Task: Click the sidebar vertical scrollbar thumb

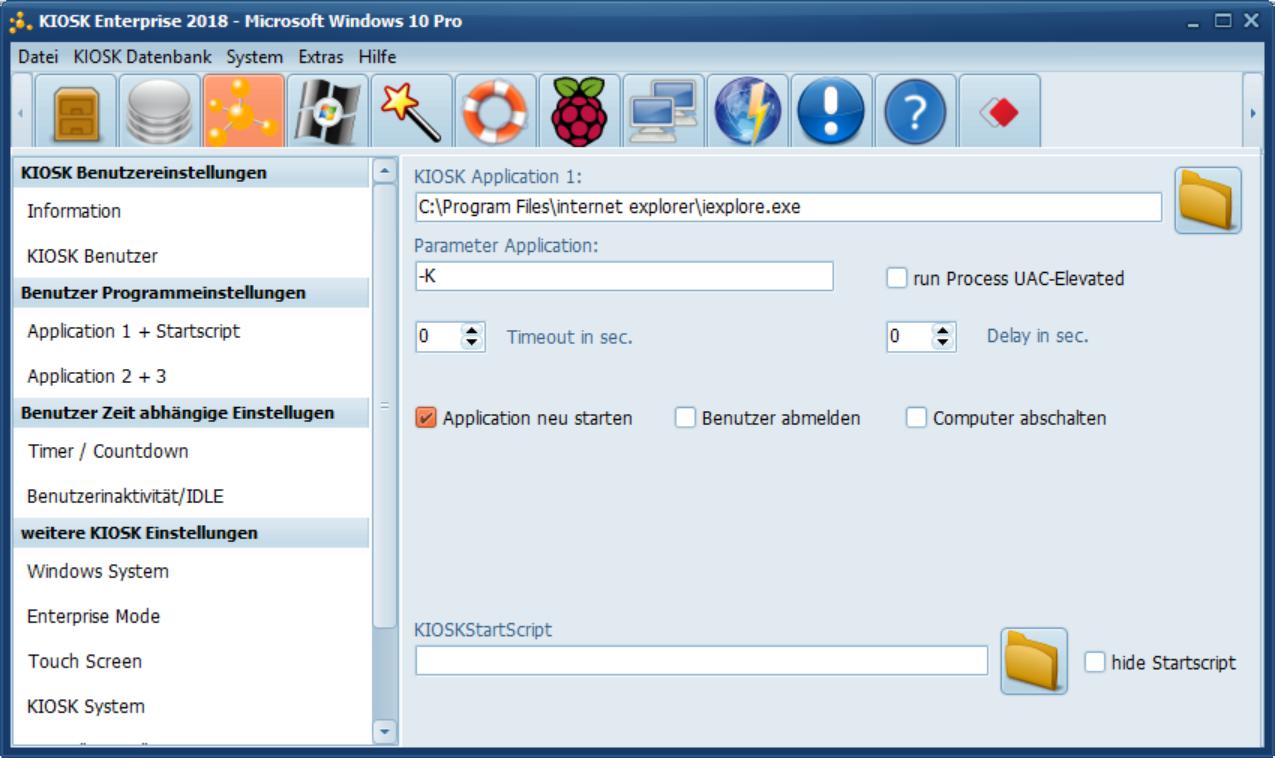Action: (x=384, y=405)
